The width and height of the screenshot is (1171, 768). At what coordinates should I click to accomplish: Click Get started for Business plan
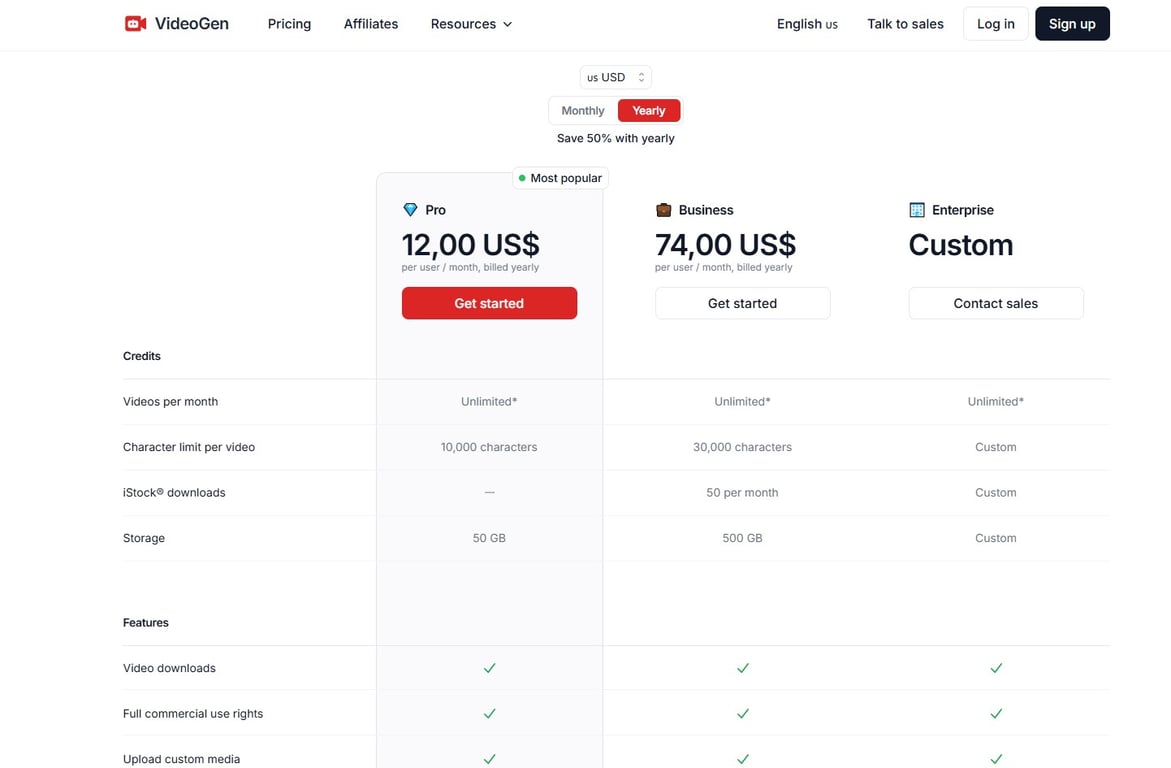coord(742,303)
